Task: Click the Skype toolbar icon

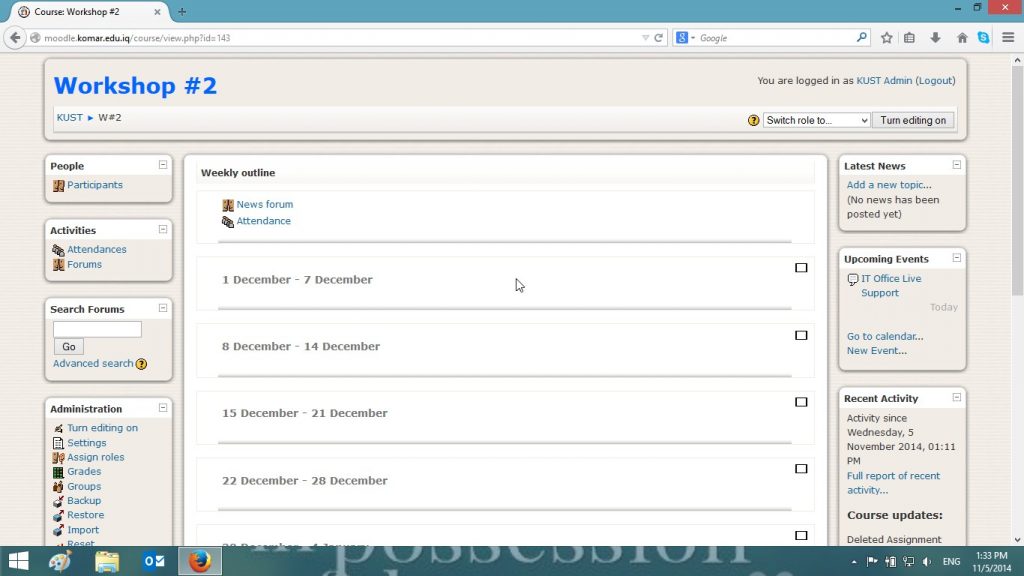Action: 984,38
